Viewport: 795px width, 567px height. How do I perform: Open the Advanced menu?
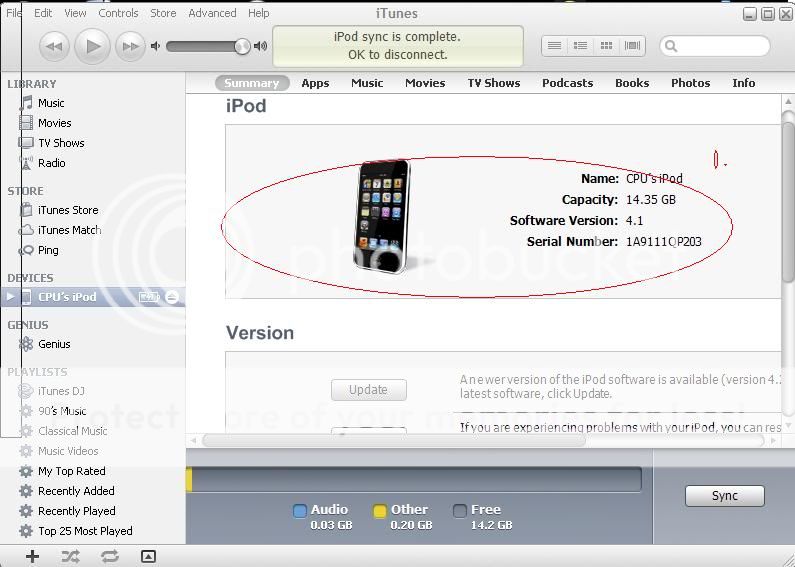point(212,13)
